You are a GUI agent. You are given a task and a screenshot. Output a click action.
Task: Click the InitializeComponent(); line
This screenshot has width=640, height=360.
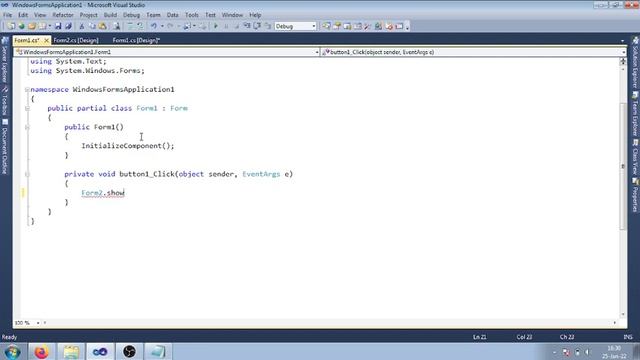[128, 146]
